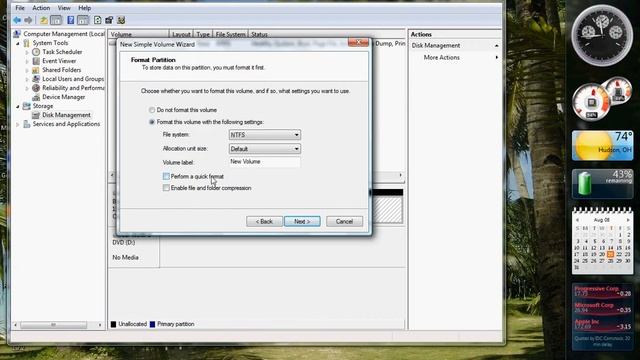640x360 pixels.
Task: Click the Properties toolbar icon beside Refresh
Action: click(x=109, y=20)
